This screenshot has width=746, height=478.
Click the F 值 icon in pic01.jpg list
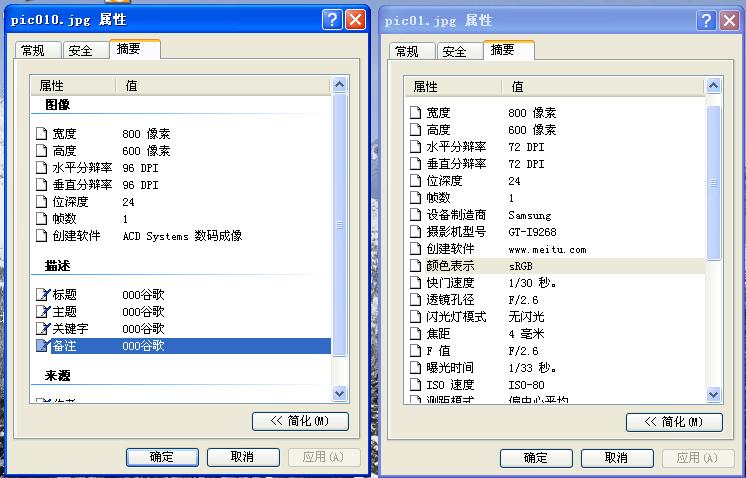click(x=416, y=351)
